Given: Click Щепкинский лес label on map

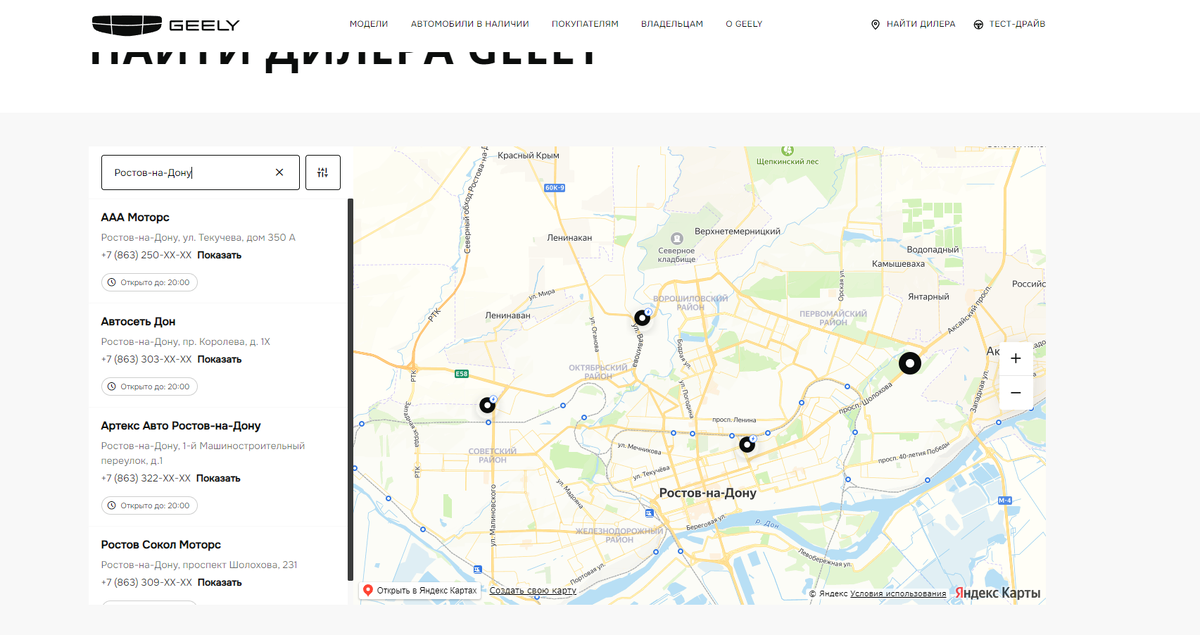Looking at the screenshot, I should [x=788, y=161].
